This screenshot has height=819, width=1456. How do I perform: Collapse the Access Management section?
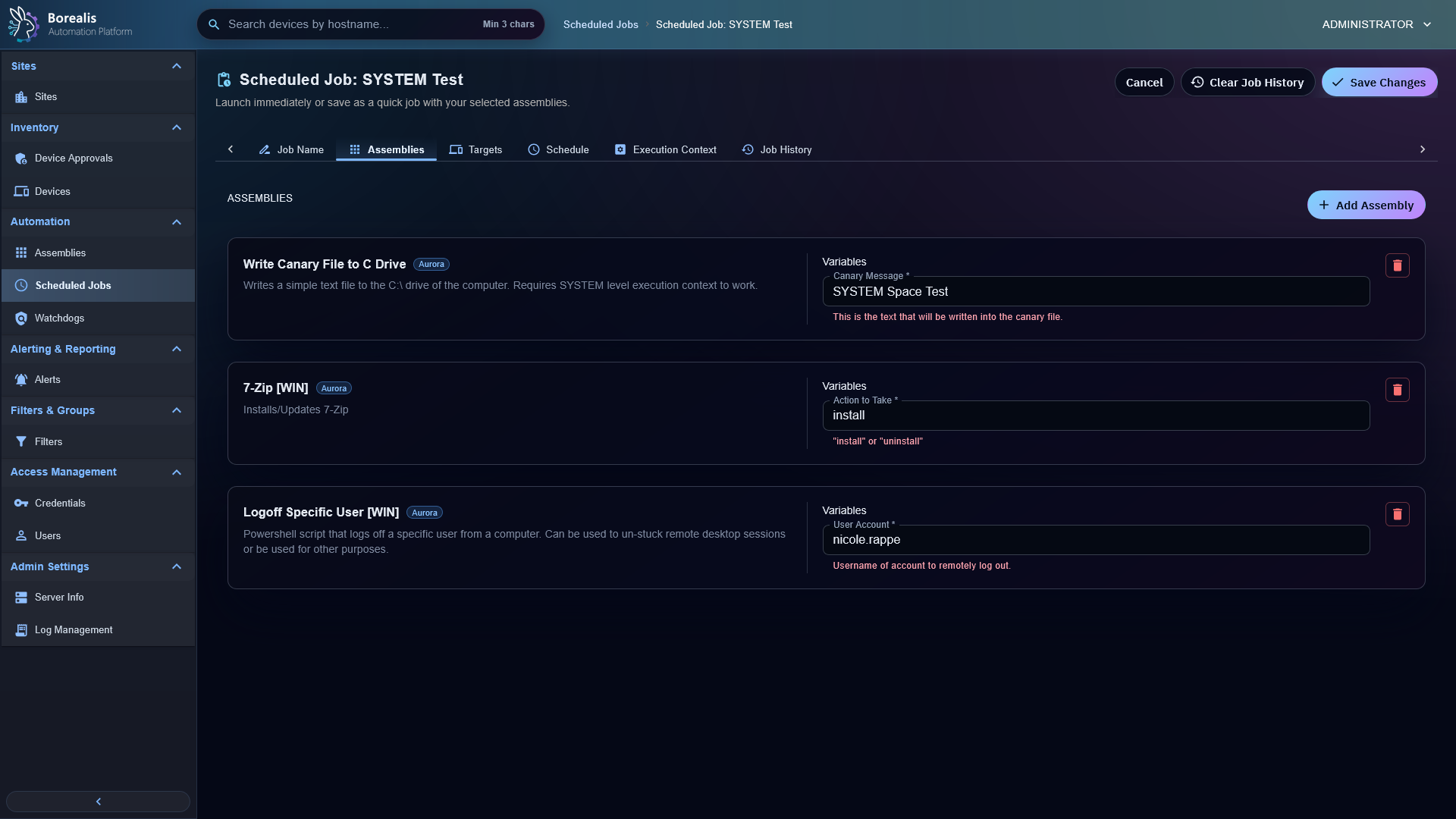[177, 472]
